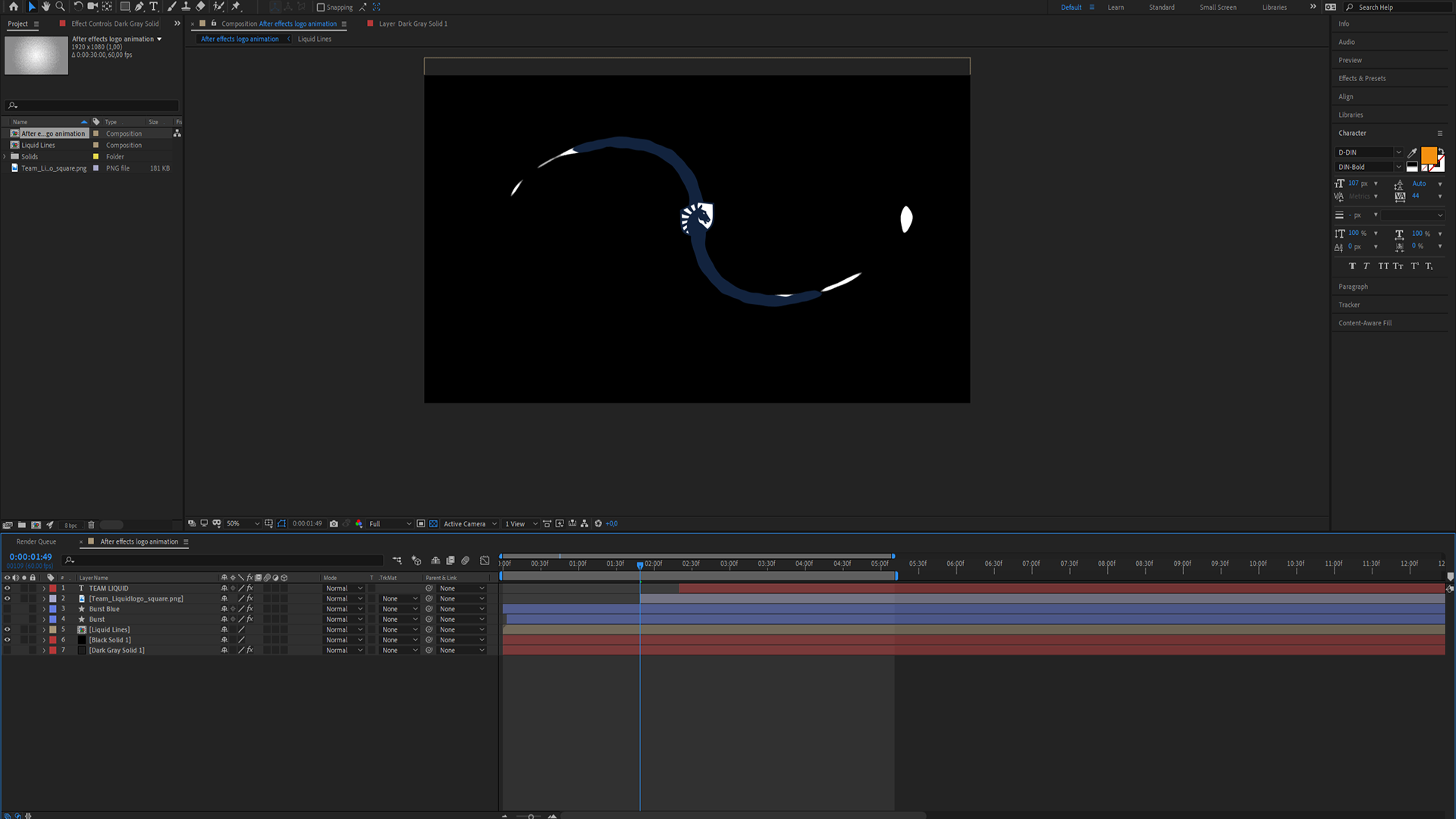The image size is (1456, 819).
Task: Toggle the Transparency Grid button in viewer
Action: 433,523
